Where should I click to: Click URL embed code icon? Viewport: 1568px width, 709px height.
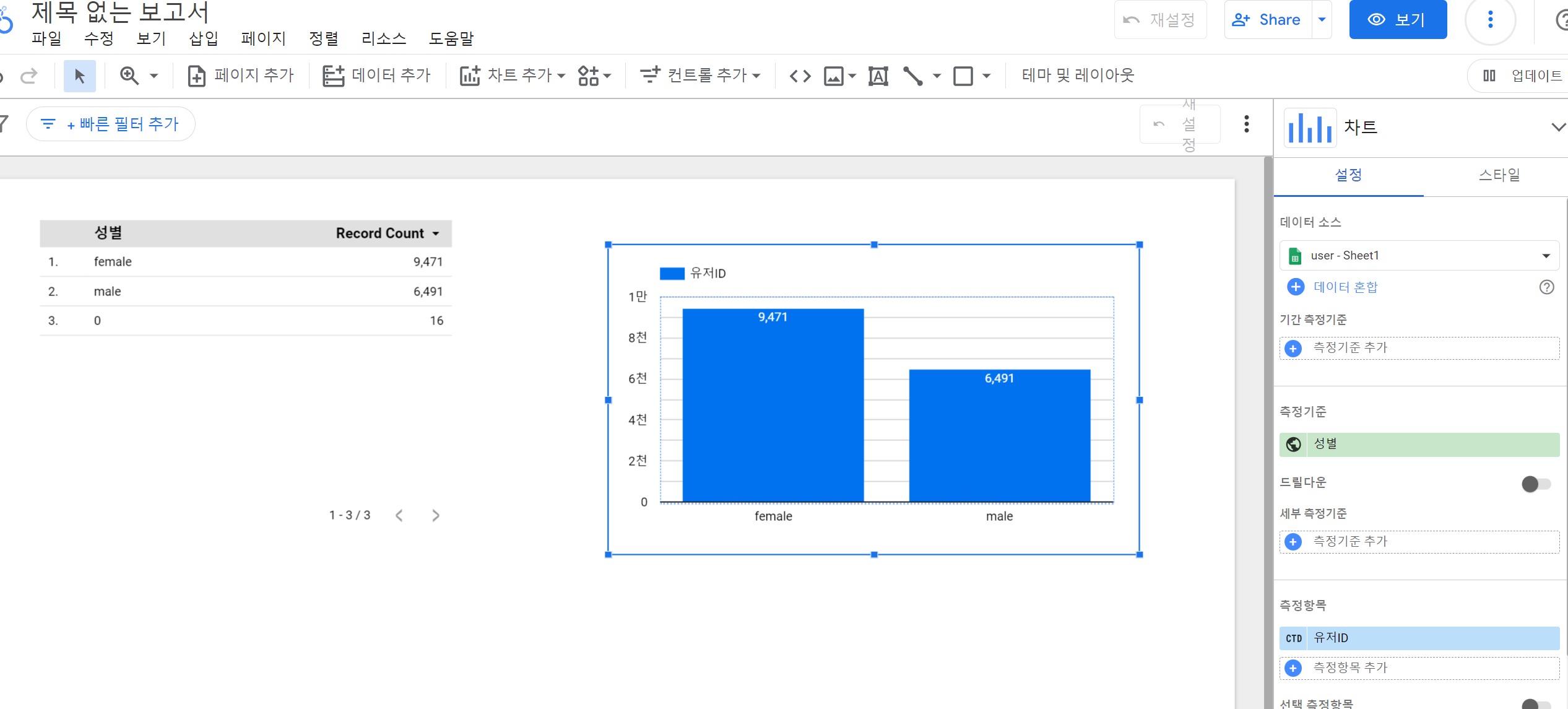(x=800, y=76)
